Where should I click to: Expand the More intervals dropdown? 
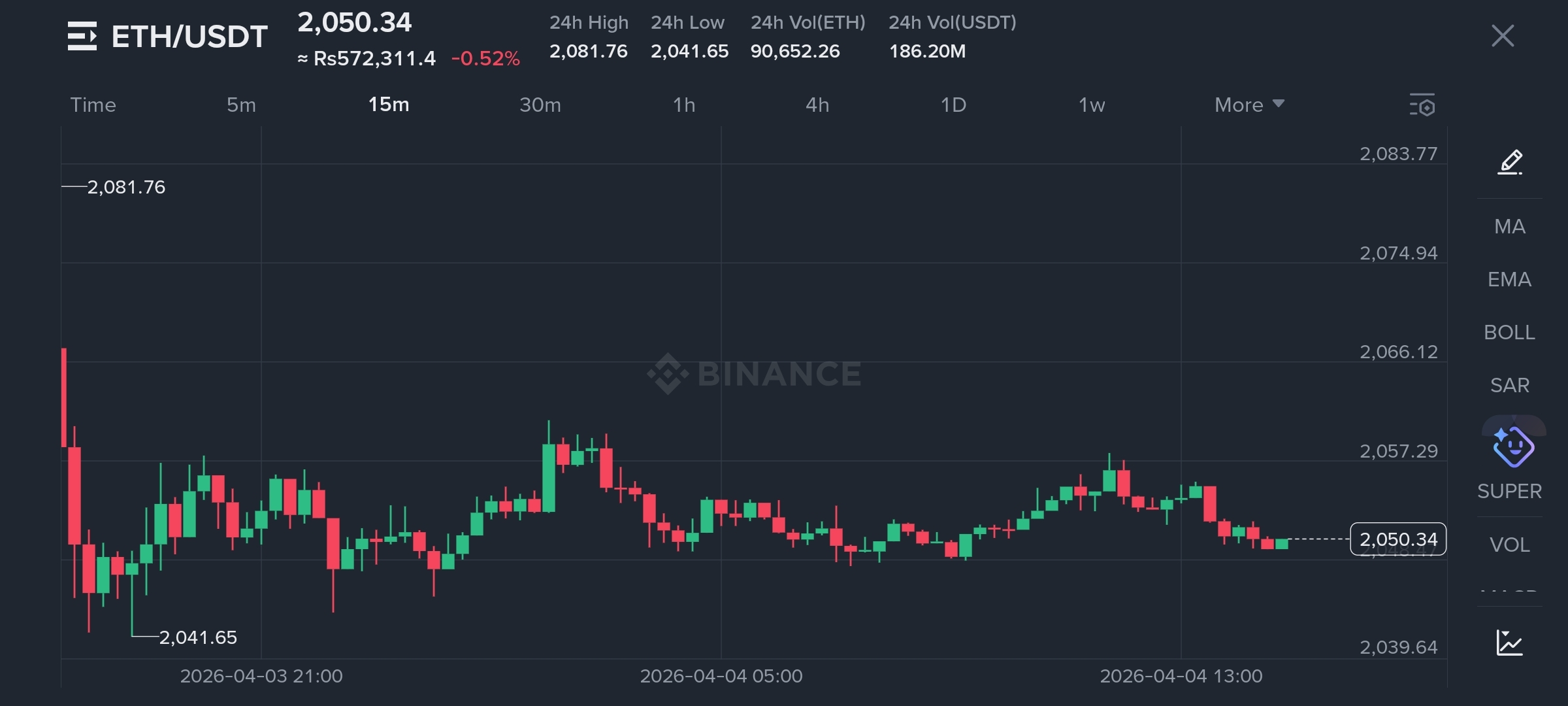1249,105
